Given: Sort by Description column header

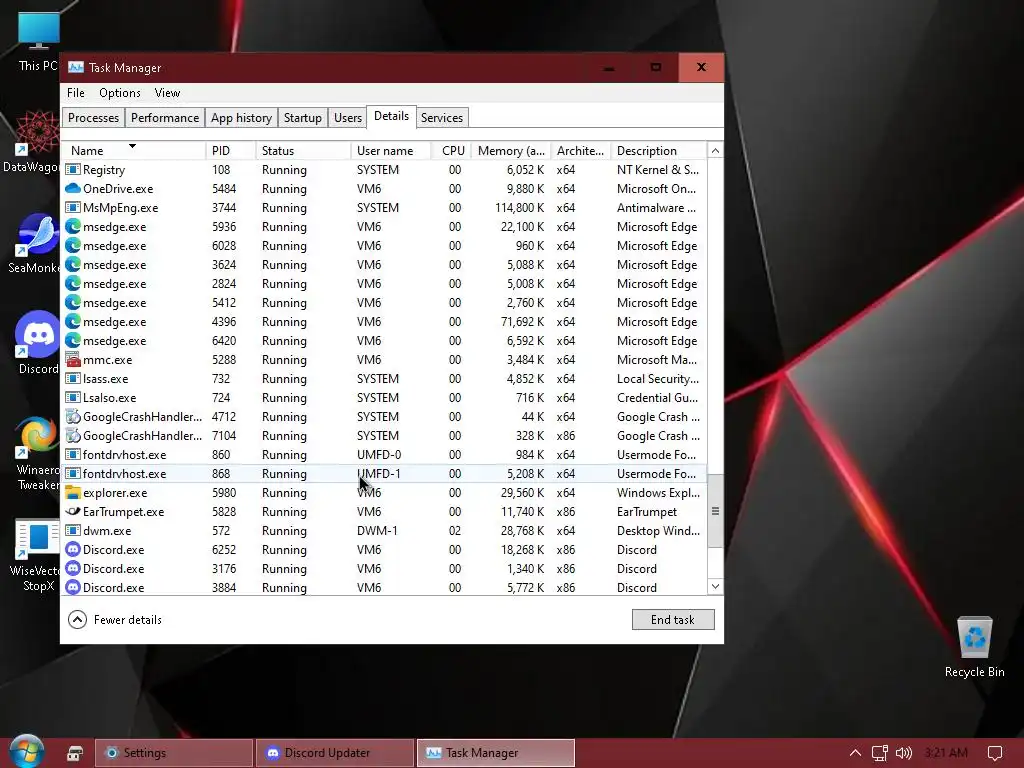Looking at the screenshot, I should pos(658,151).
